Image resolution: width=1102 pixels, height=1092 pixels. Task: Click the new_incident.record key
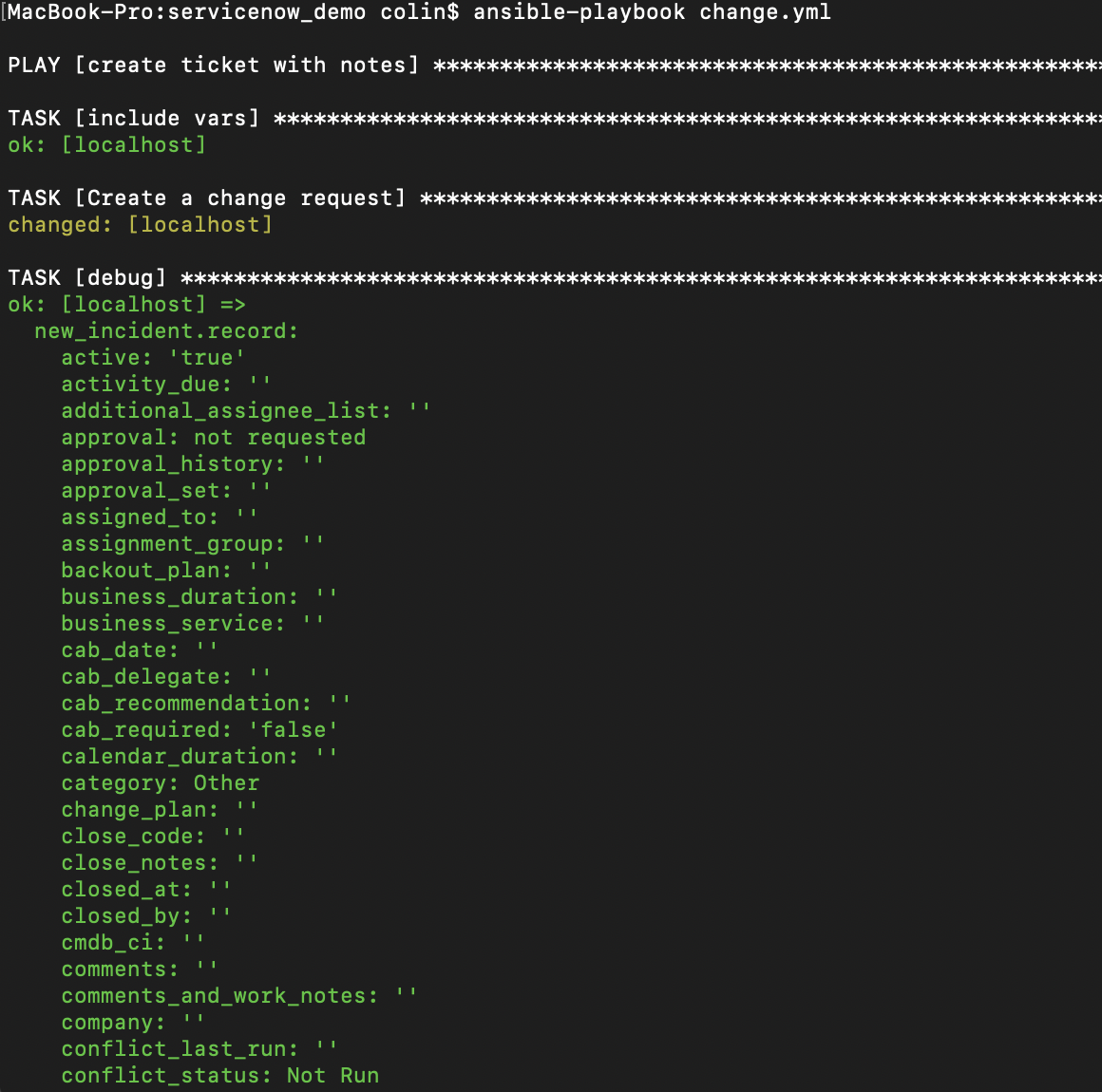(166, 331)
